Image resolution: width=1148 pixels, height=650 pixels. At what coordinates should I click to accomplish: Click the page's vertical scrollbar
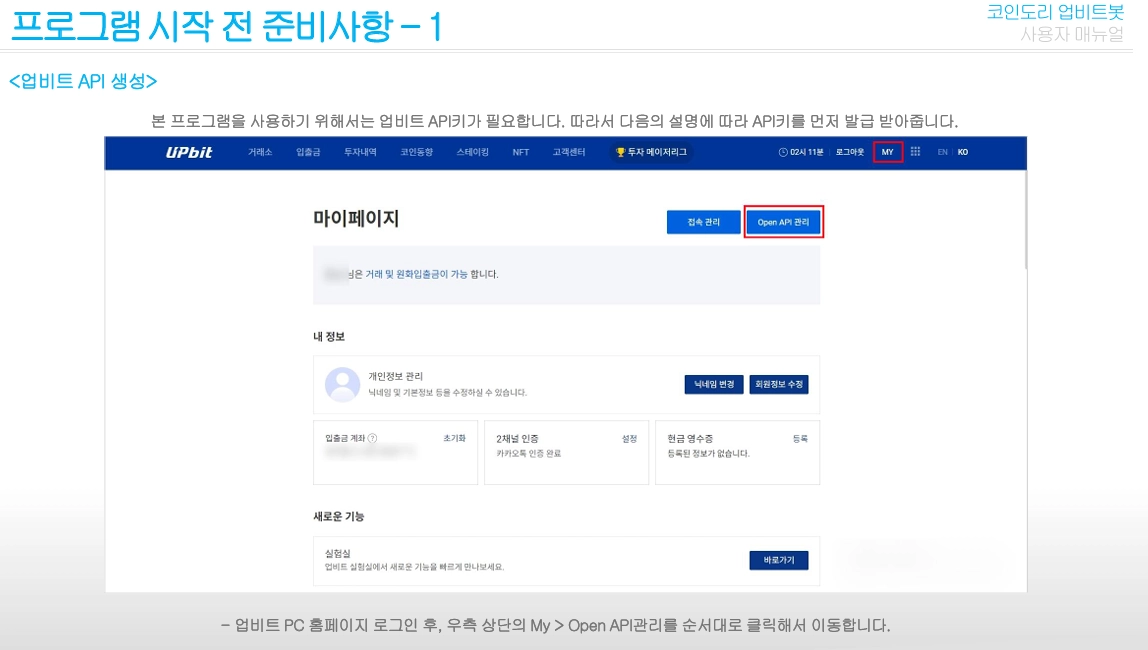click(1025, 220)
